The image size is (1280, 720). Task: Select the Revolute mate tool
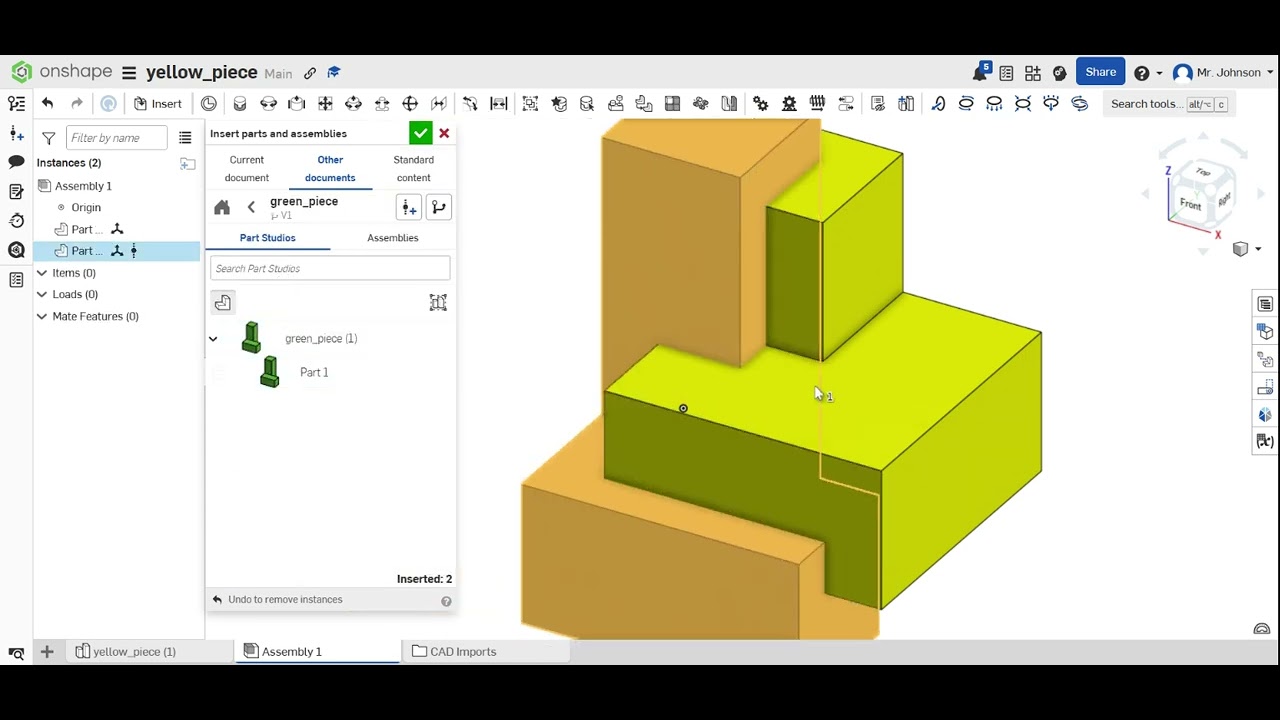(268, 103)
